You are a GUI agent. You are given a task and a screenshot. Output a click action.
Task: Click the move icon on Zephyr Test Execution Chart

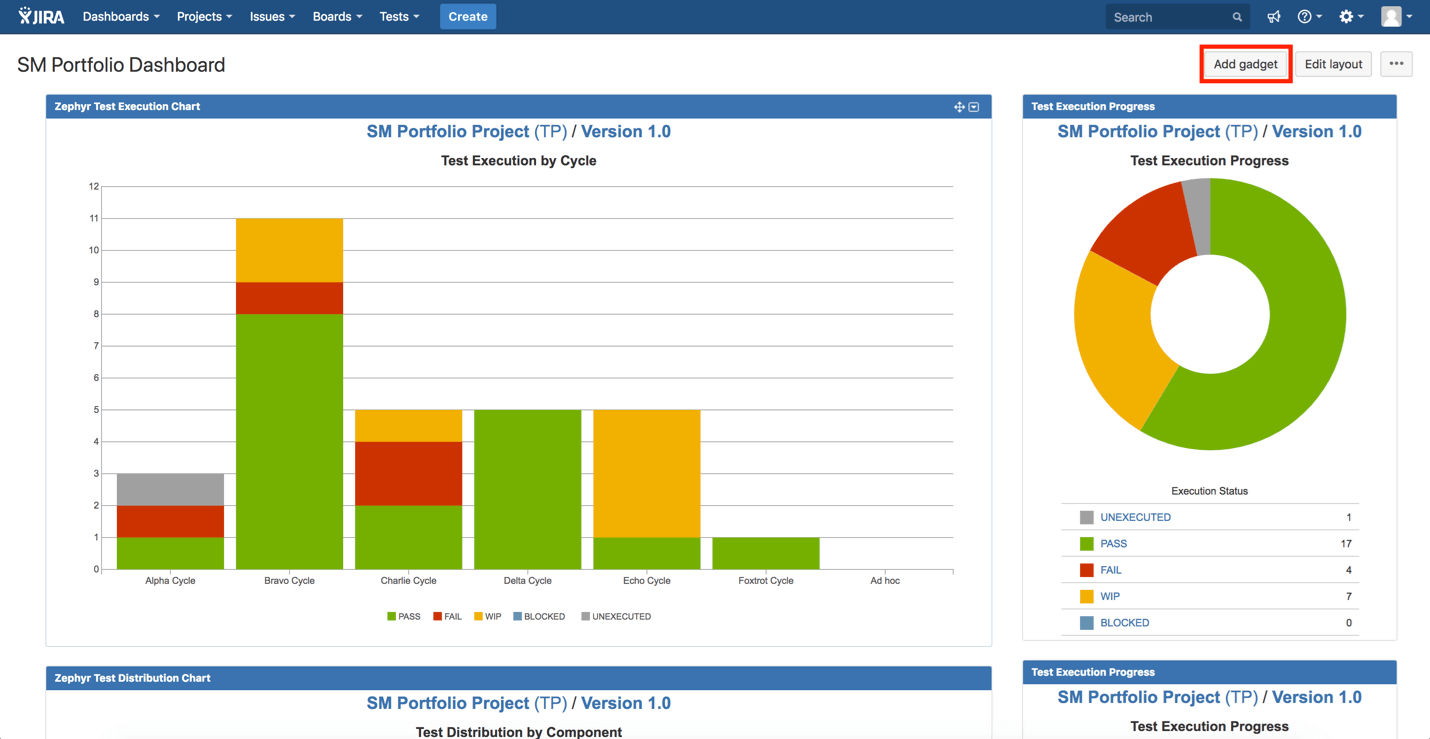[959, 107]
